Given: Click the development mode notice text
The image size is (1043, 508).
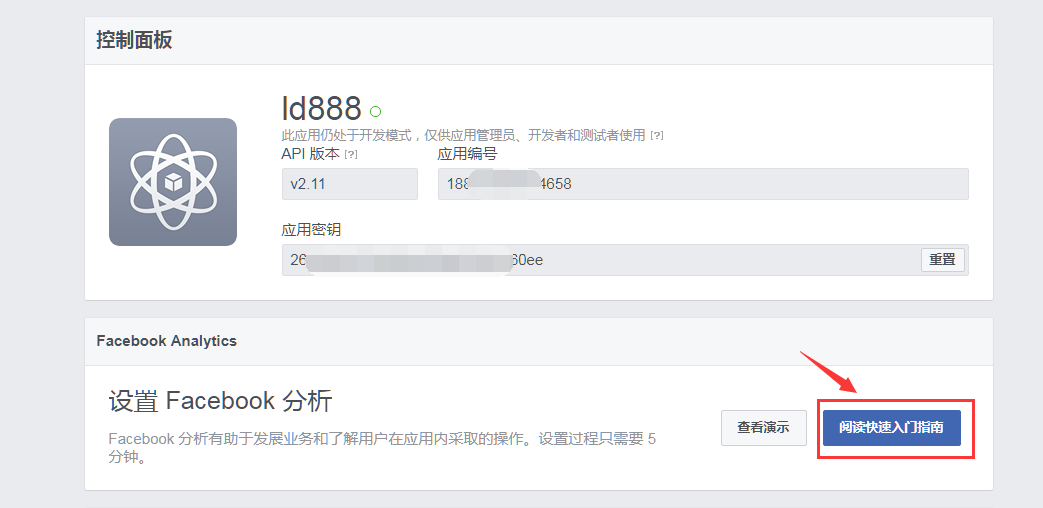Looking at the screenshot, I should coord(463,135).
